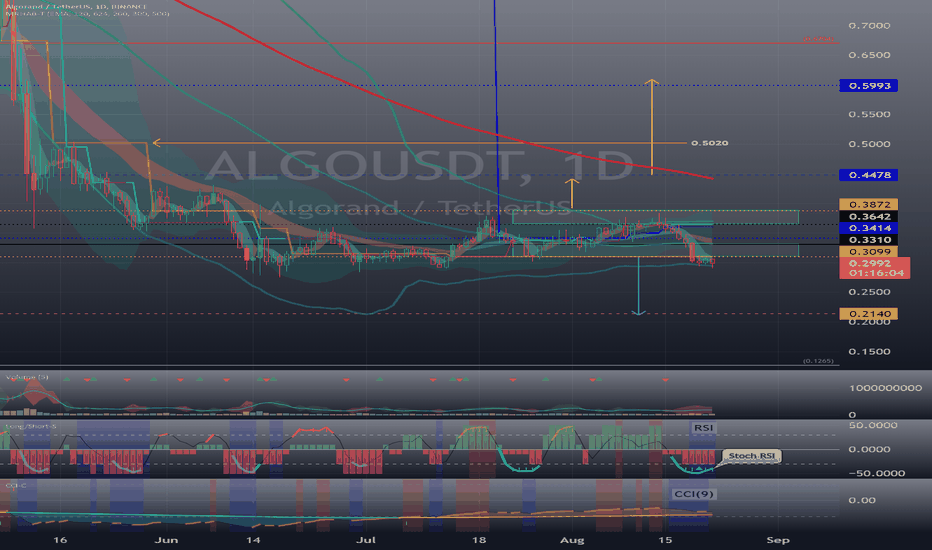
Task: Click the Algorand / TetherUS chart title legend
Action: click(75, 7)
